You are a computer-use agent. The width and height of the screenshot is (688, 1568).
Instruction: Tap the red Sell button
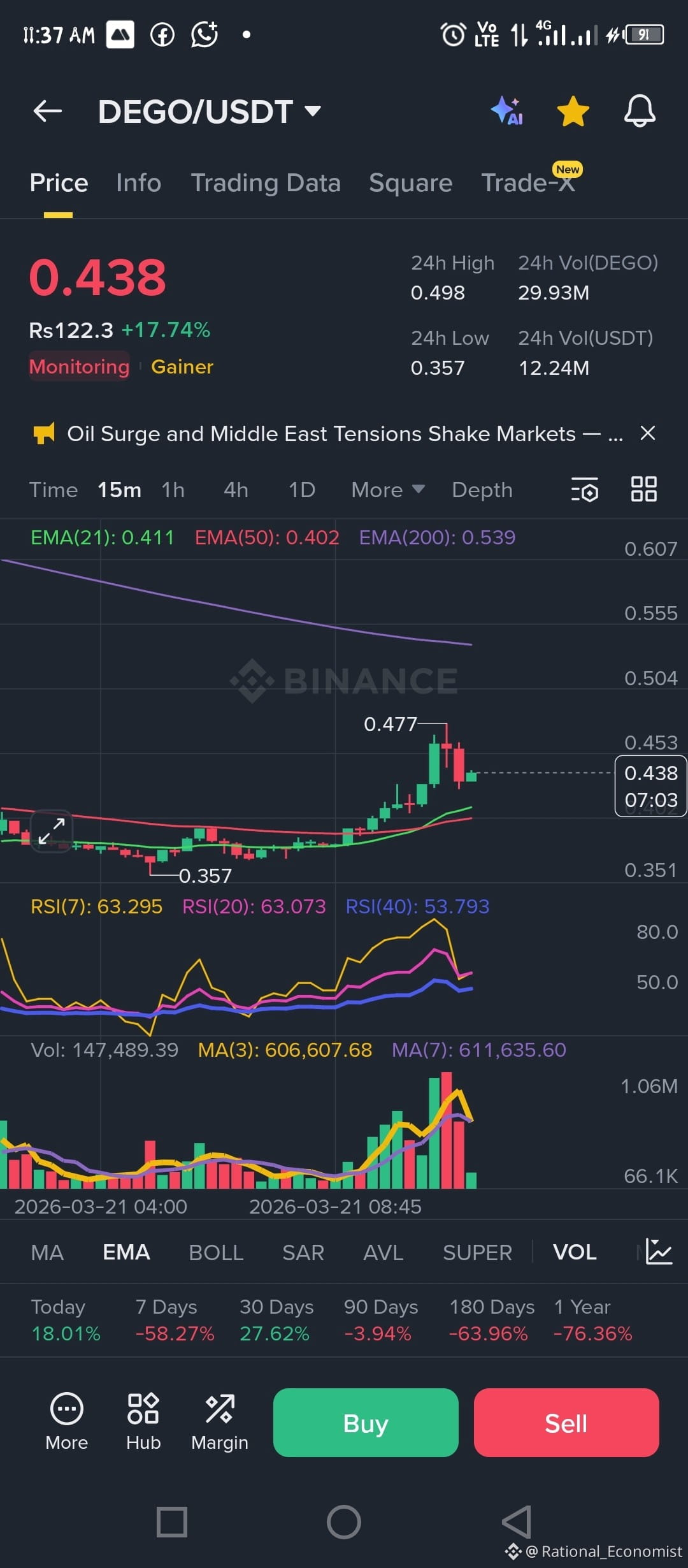click(x=566, y=1423)
